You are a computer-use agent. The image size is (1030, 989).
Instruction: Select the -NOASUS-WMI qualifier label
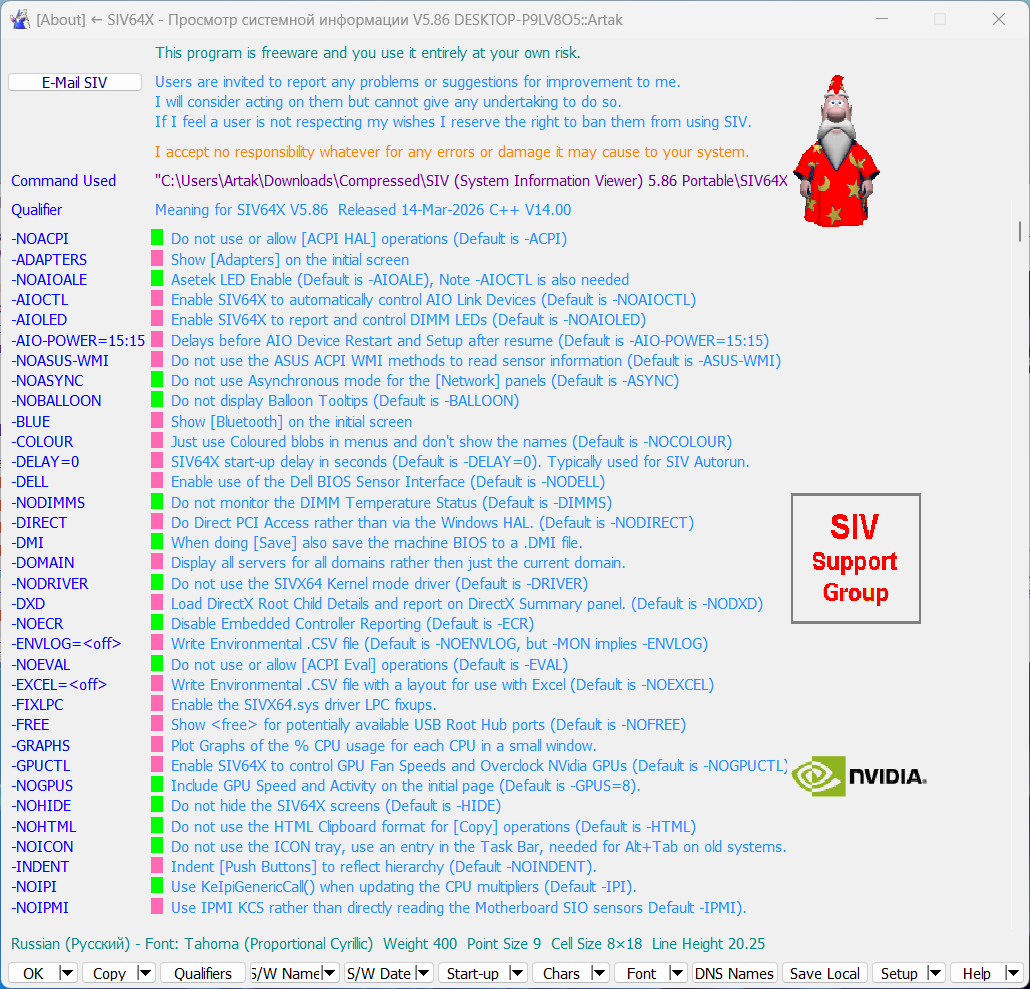pyautogui.click(x=60, y=361)
